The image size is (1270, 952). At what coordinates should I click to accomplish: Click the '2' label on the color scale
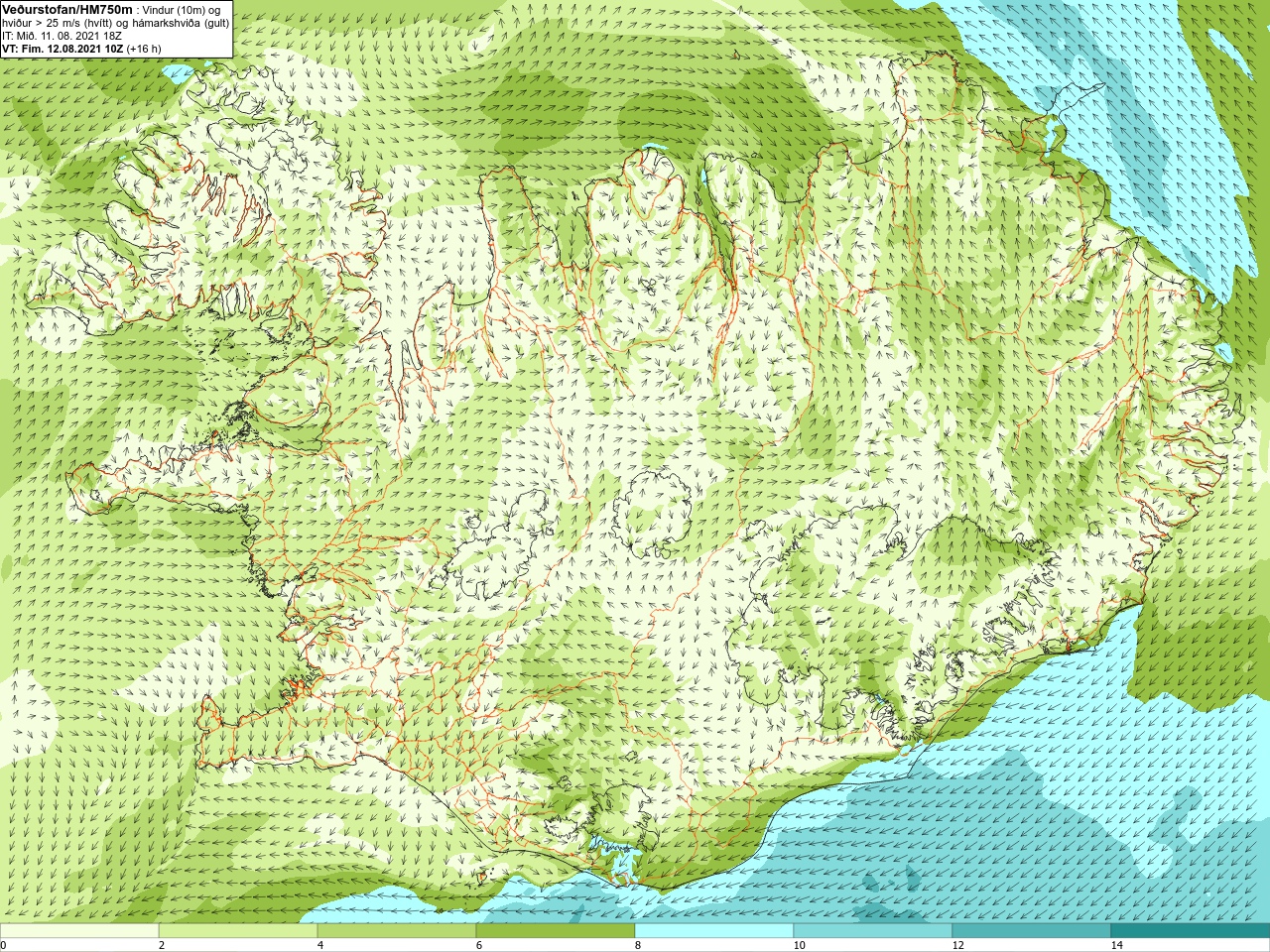(x=161, y=945)
